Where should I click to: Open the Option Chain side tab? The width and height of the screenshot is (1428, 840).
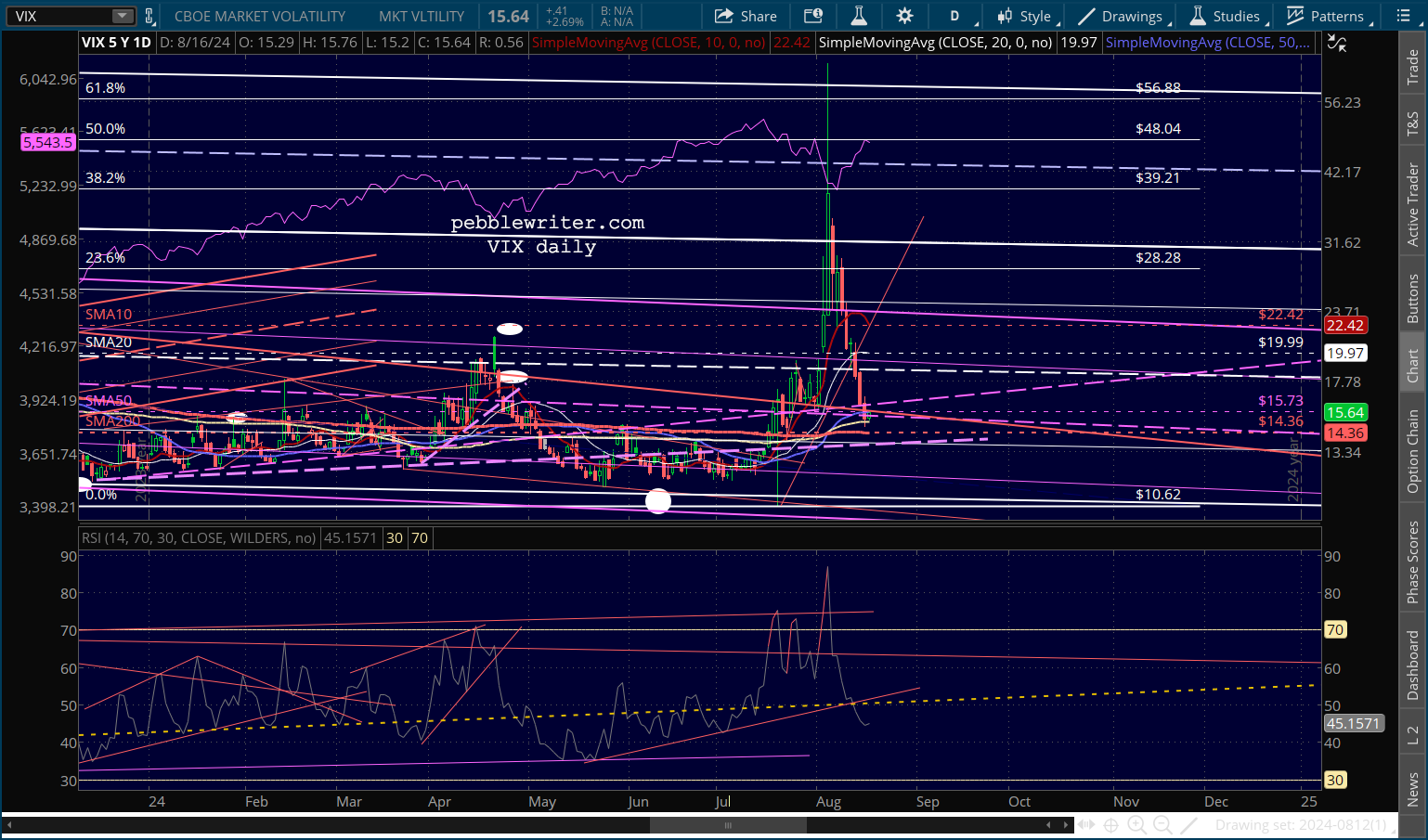tap(1412, 451)
